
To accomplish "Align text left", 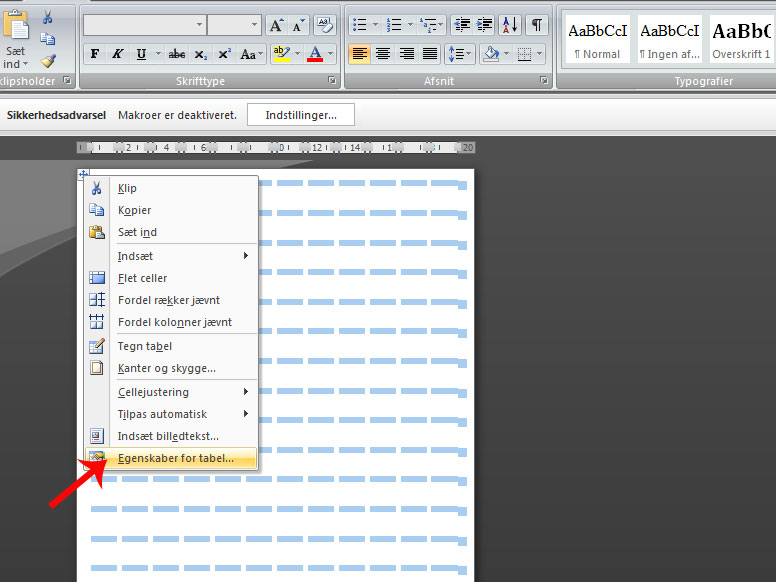I will 360,53.
